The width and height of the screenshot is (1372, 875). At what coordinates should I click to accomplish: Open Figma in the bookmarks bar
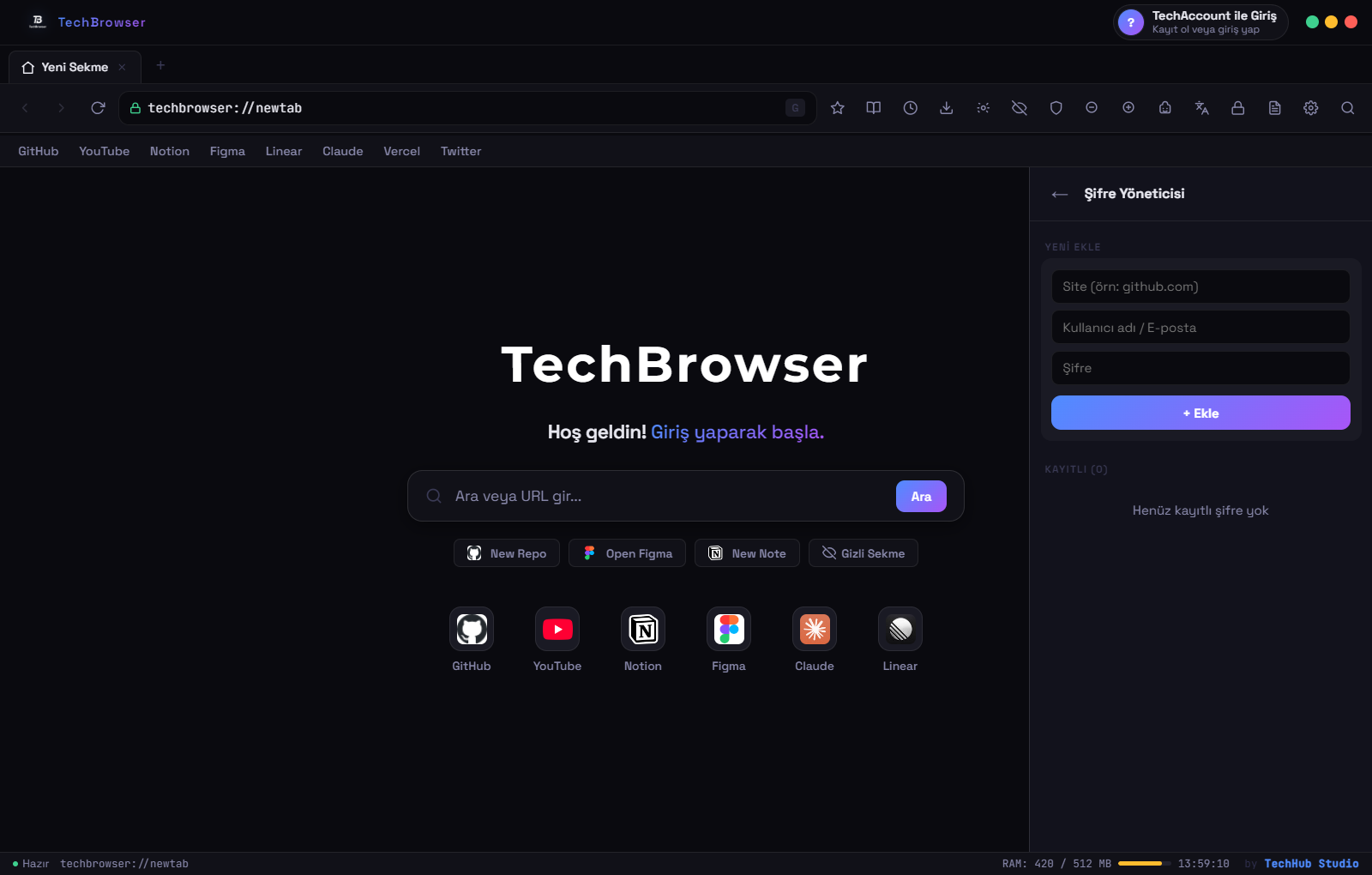pyautogui.click(x=227, y=151)
